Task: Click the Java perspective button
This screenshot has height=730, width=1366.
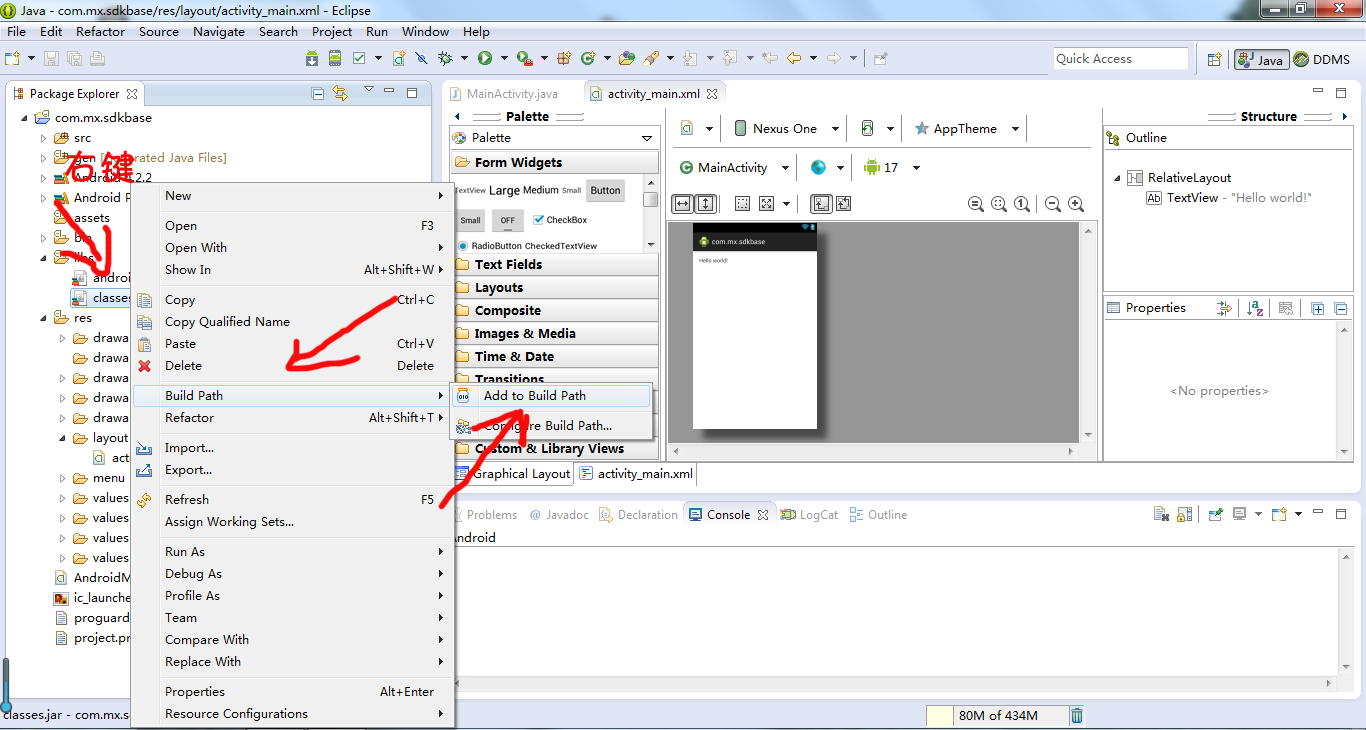Action: [1260, 60]
